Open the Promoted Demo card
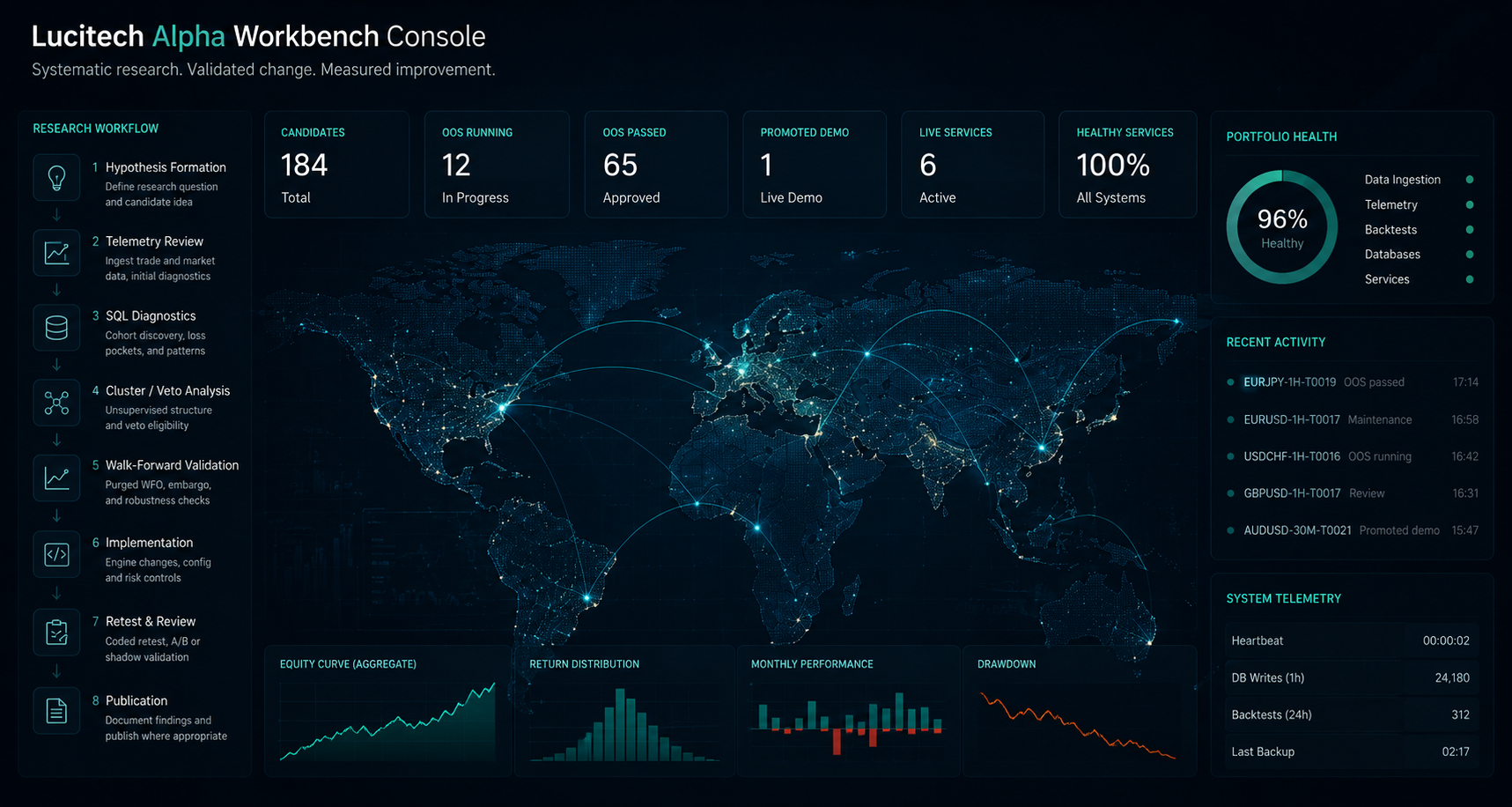 point(815,165)
